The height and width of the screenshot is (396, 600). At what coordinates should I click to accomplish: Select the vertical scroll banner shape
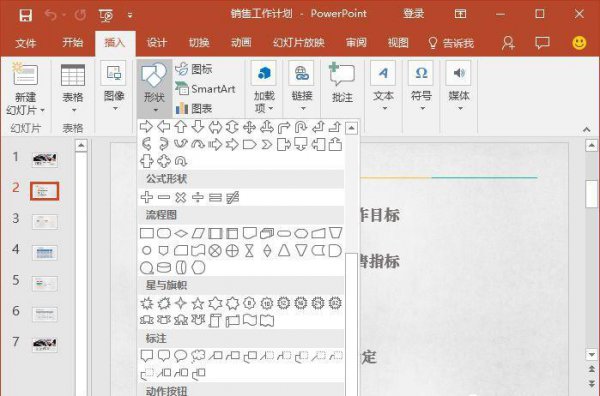point(215,321)
